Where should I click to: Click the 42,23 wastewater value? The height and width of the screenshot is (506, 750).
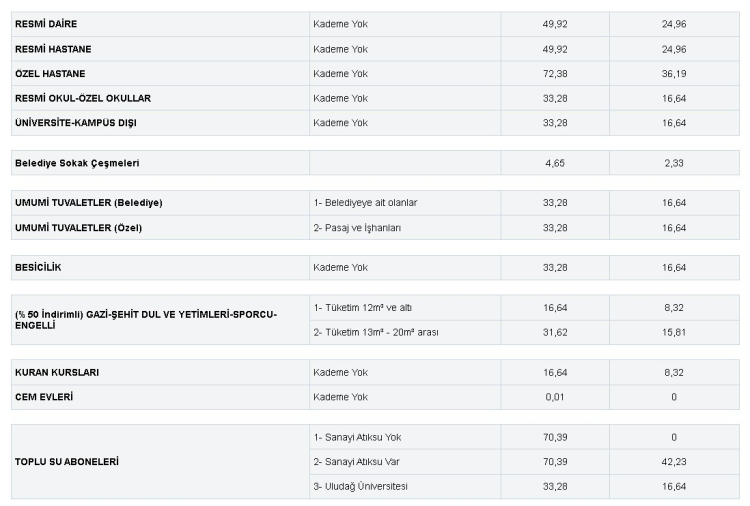(x=674, y=461)
